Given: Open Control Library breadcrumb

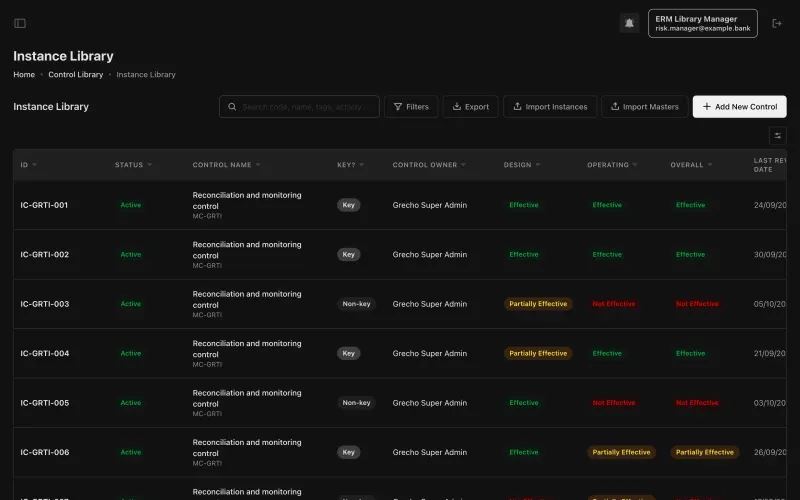Looking at the screenshot, I should click(x=76, y=74).
